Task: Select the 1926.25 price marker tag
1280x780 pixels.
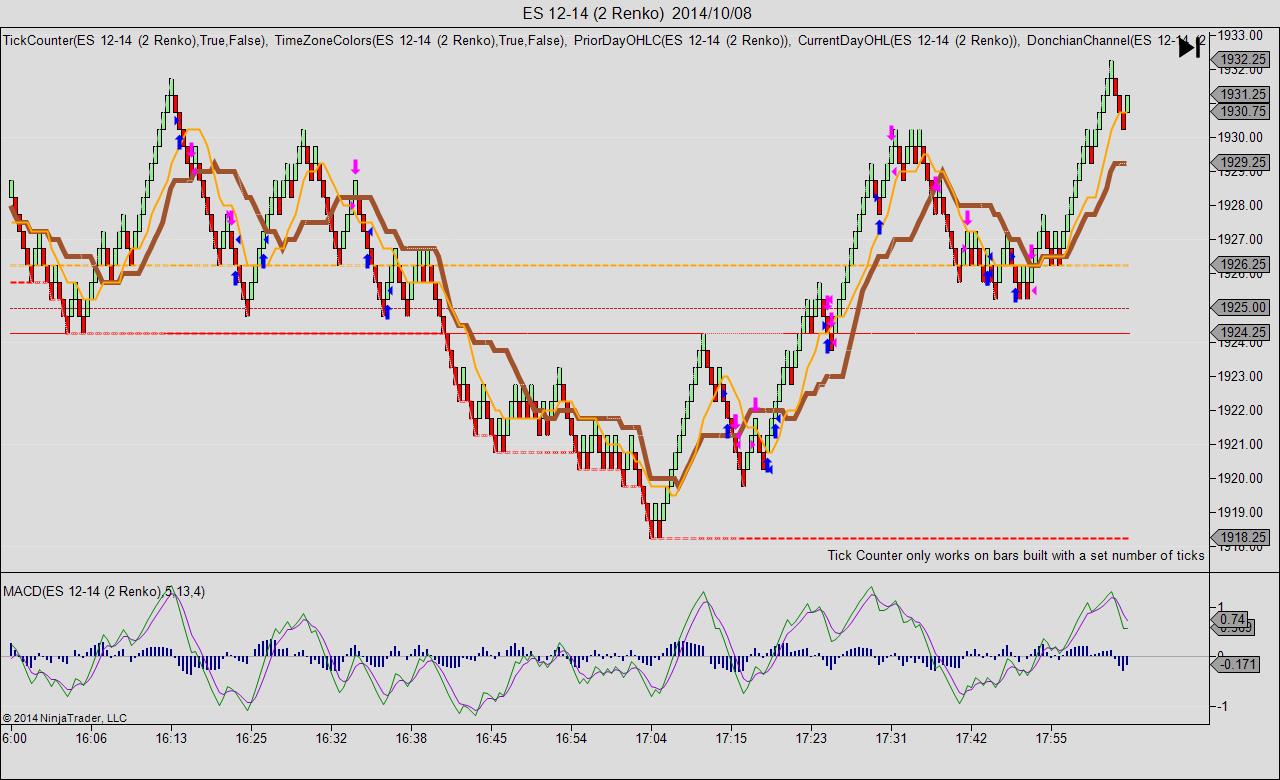Action: coord(1243,265)
